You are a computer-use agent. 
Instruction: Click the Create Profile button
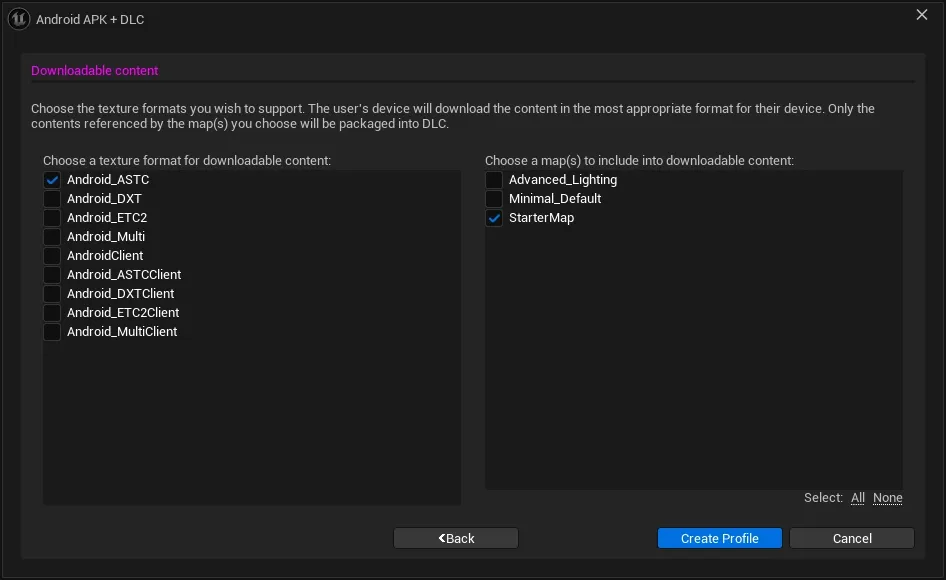(x=720, y=538)
